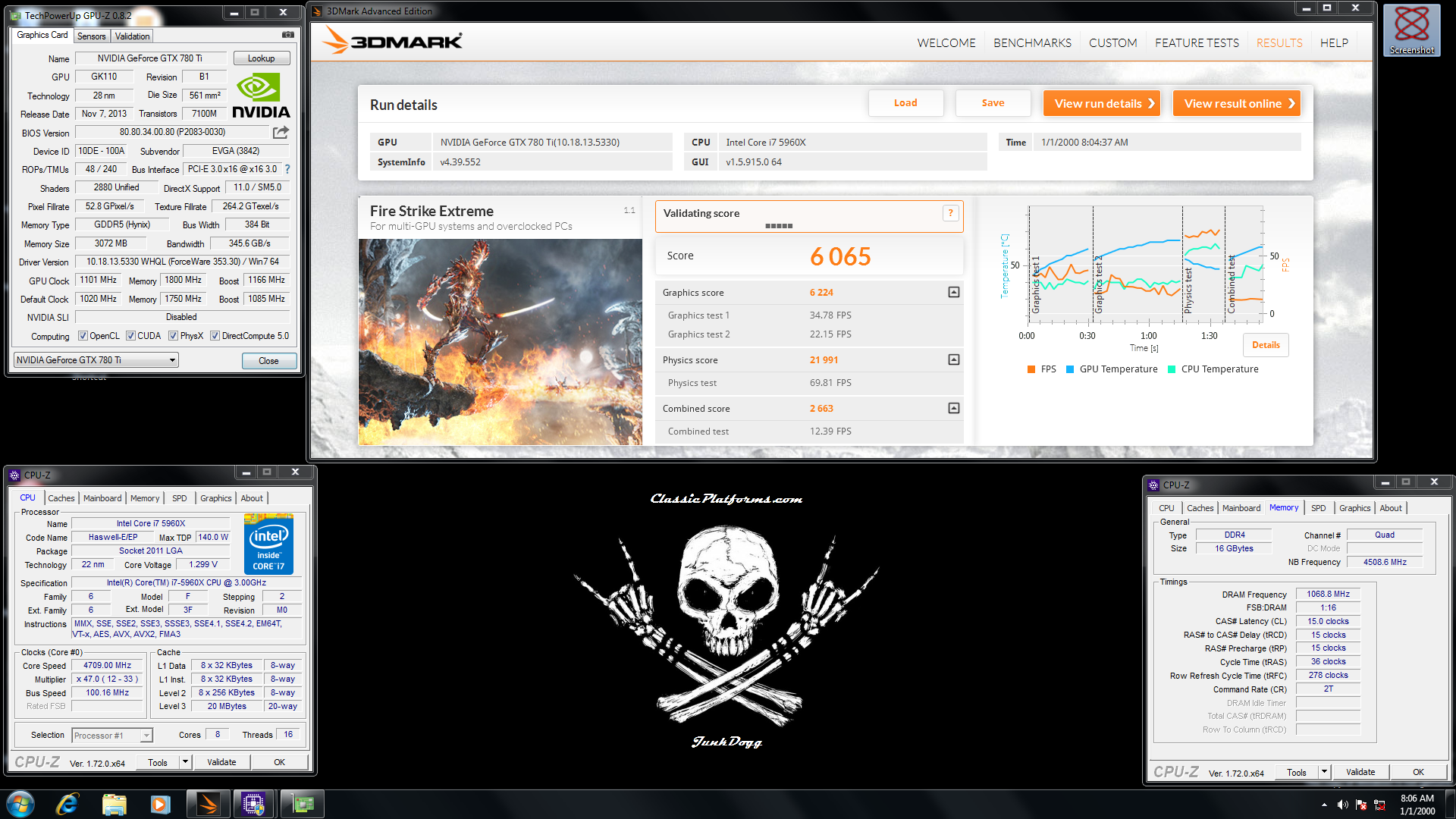The width and height of the screenshot is (1456, 819).
Task: Switch to Mainboard tab in left CPU-Z
Action: click(102, 498)
